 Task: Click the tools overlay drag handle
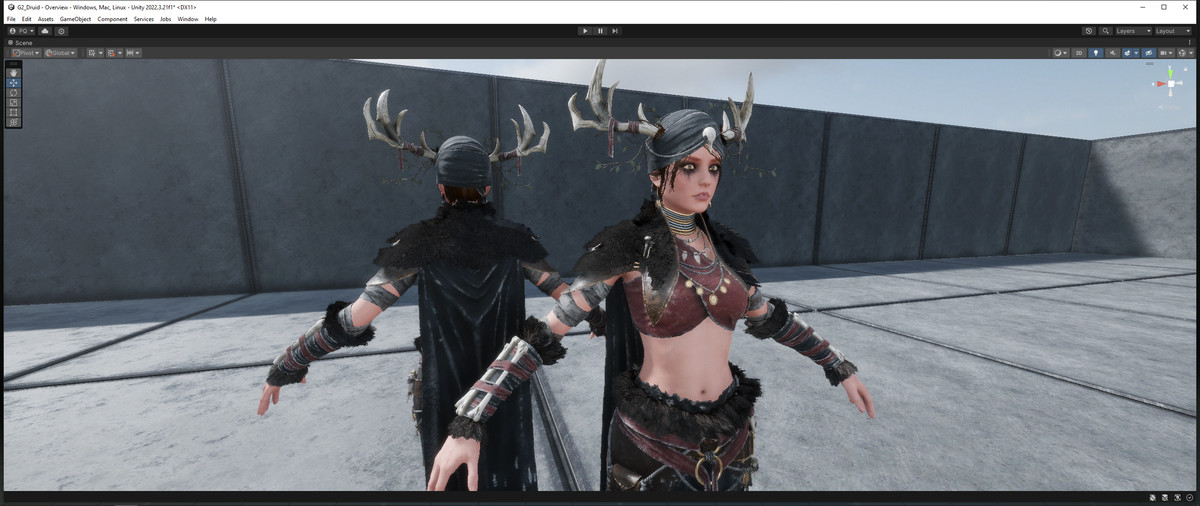click(x=13, y=64)
